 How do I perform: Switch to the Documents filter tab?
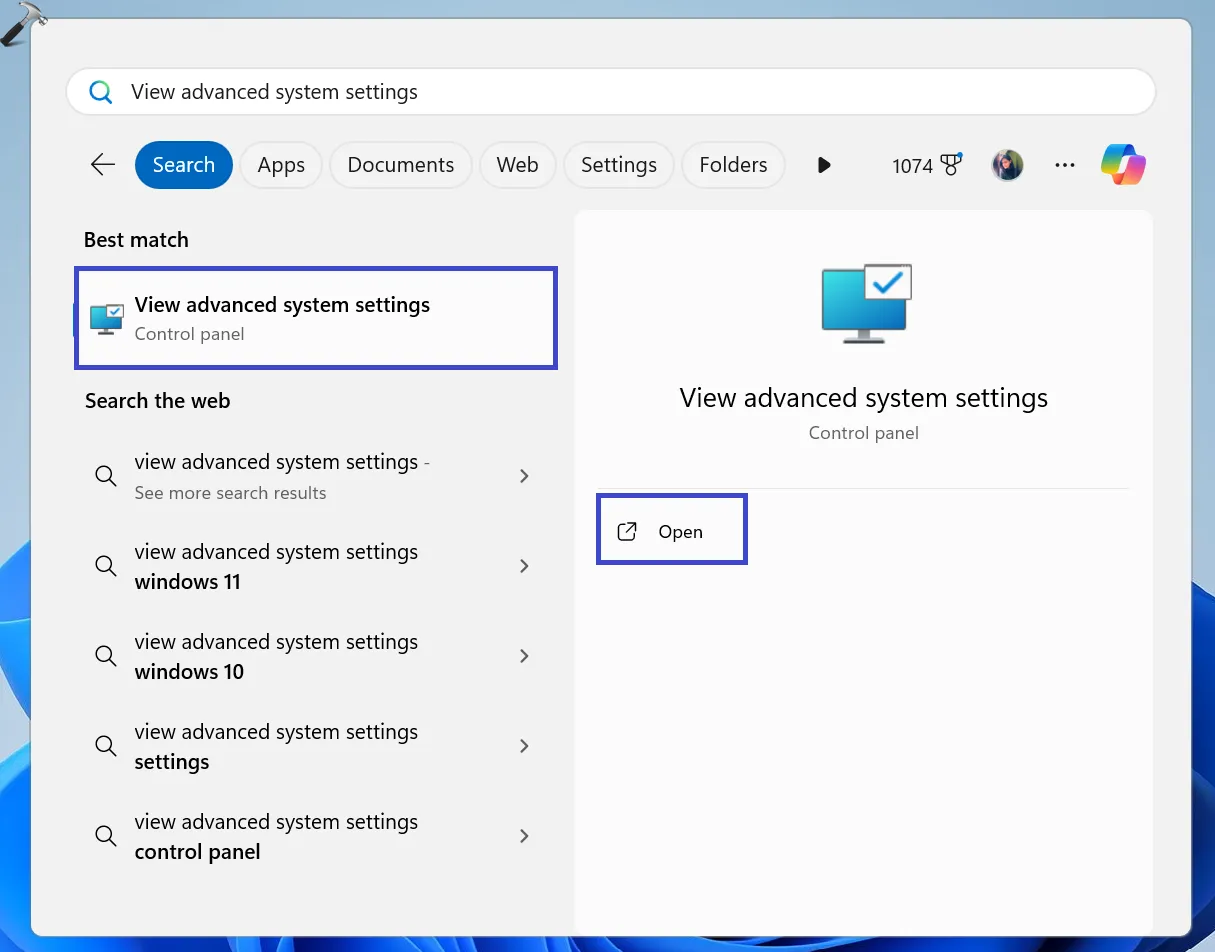click(x=400, y=165)
